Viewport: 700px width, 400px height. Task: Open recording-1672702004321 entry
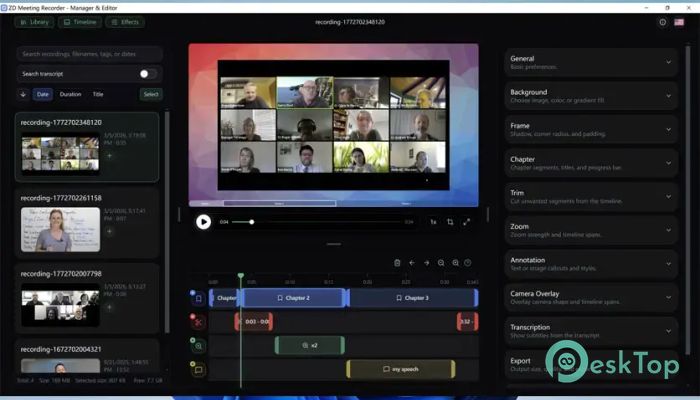[x=87, y=357]
